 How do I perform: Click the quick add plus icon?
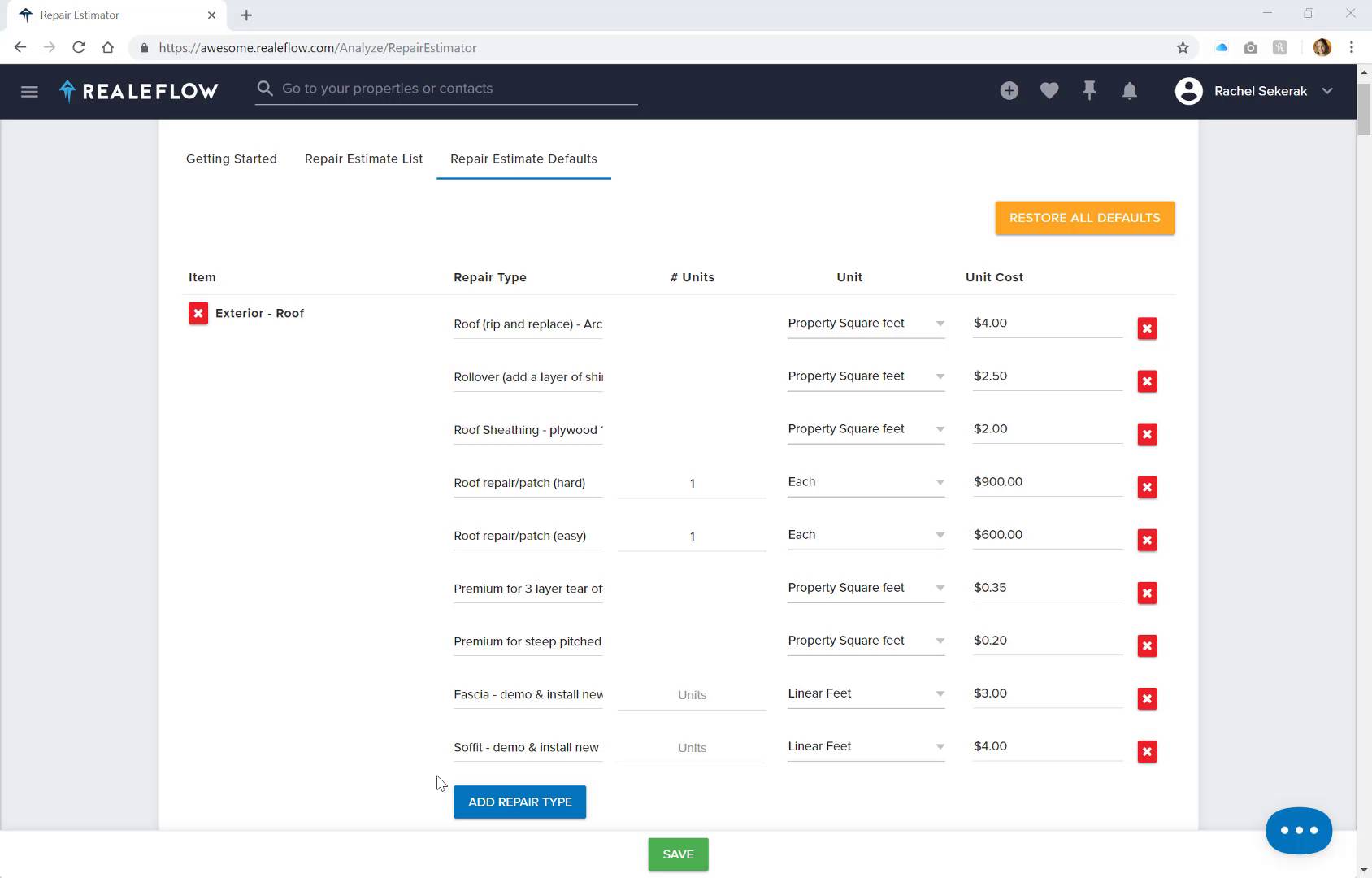1009,91
